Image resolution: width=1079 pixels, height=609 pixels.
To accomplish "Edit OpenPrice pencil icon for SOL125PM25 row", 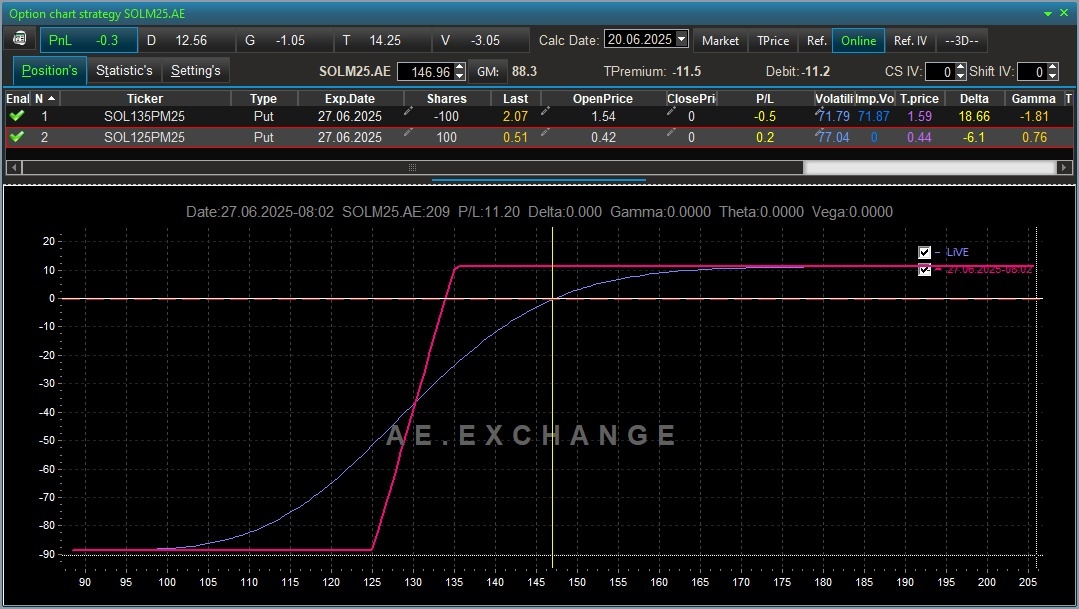I will [545, 131].
